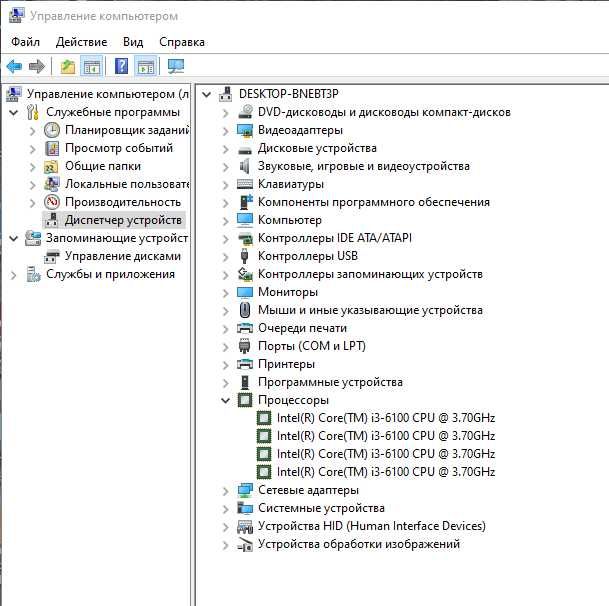This screenshot has height=606, width=609.
Task: Click the Back arrow toolbar icon
Action: [14, 66]
